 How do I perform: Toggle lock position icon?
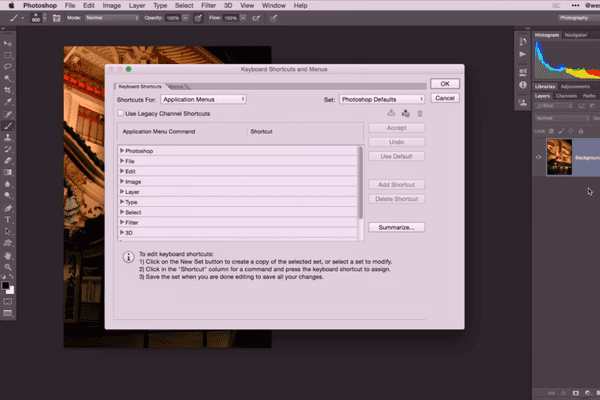(571, 131)
